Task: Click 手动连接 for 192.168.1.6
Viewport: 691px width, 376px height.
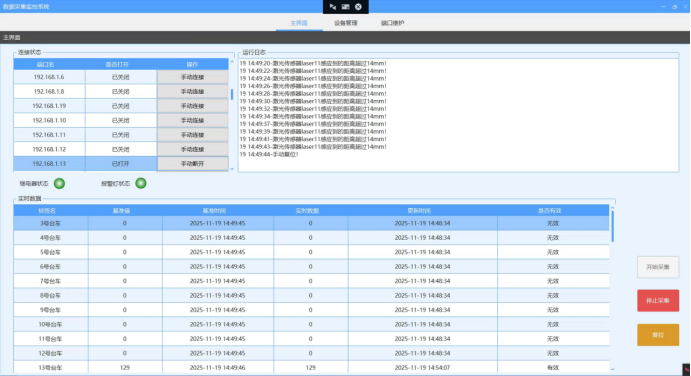Action: click(x=193, y=77)
